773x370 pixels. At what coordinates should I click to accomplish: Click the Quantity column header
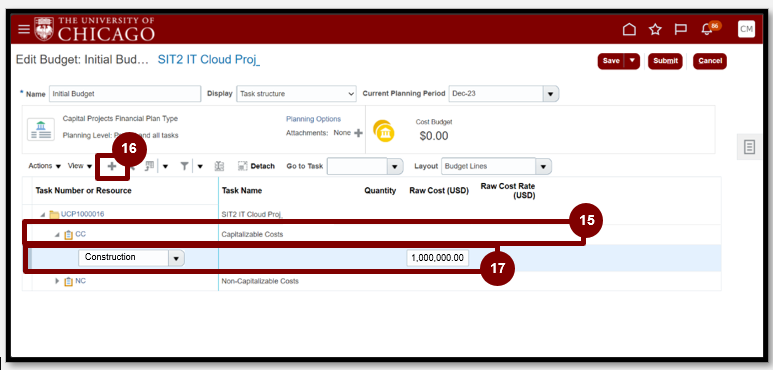coord(380,191)
